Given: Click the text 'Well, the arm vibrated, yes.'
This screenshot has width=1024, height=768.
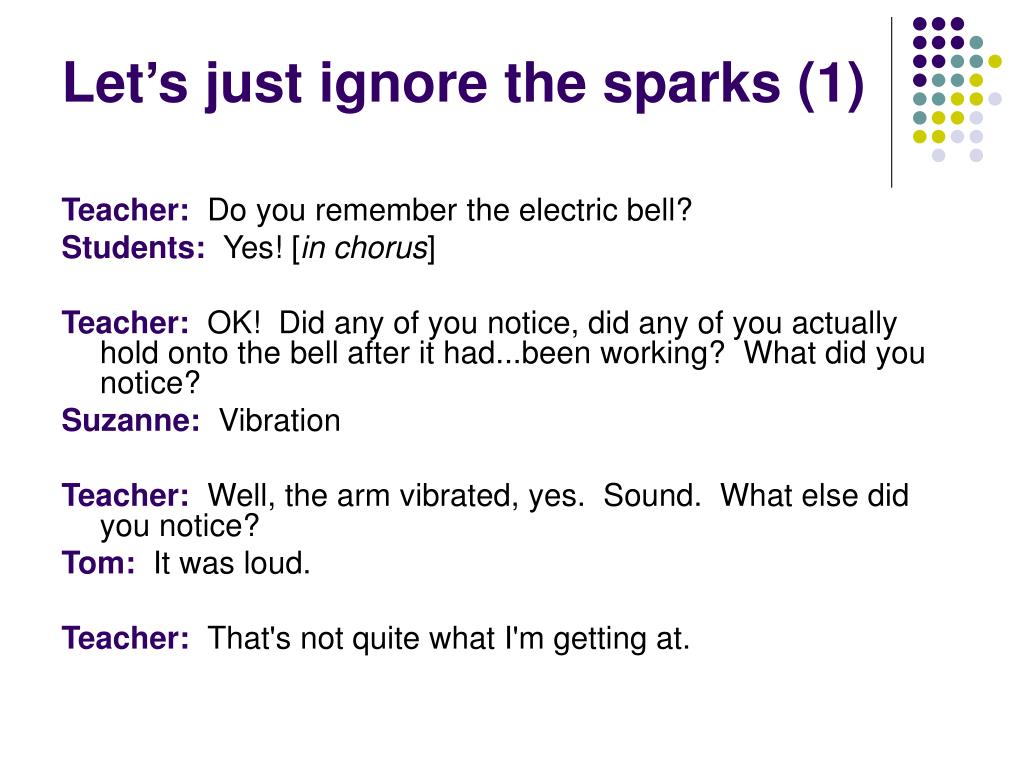Looking at the screenshot, I should (x=396, y=496).
